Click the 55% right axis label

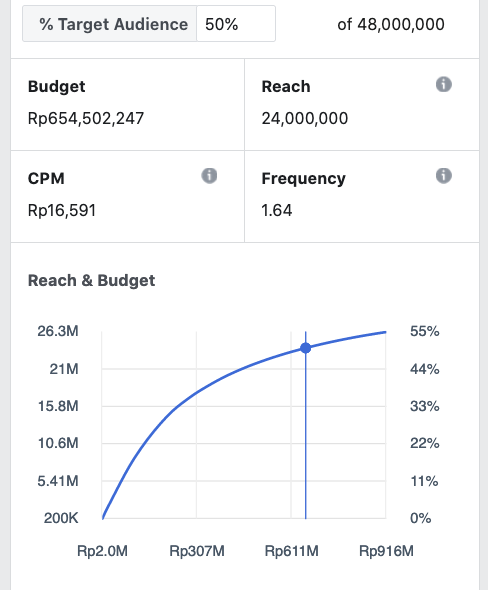[x=425, y=331]
